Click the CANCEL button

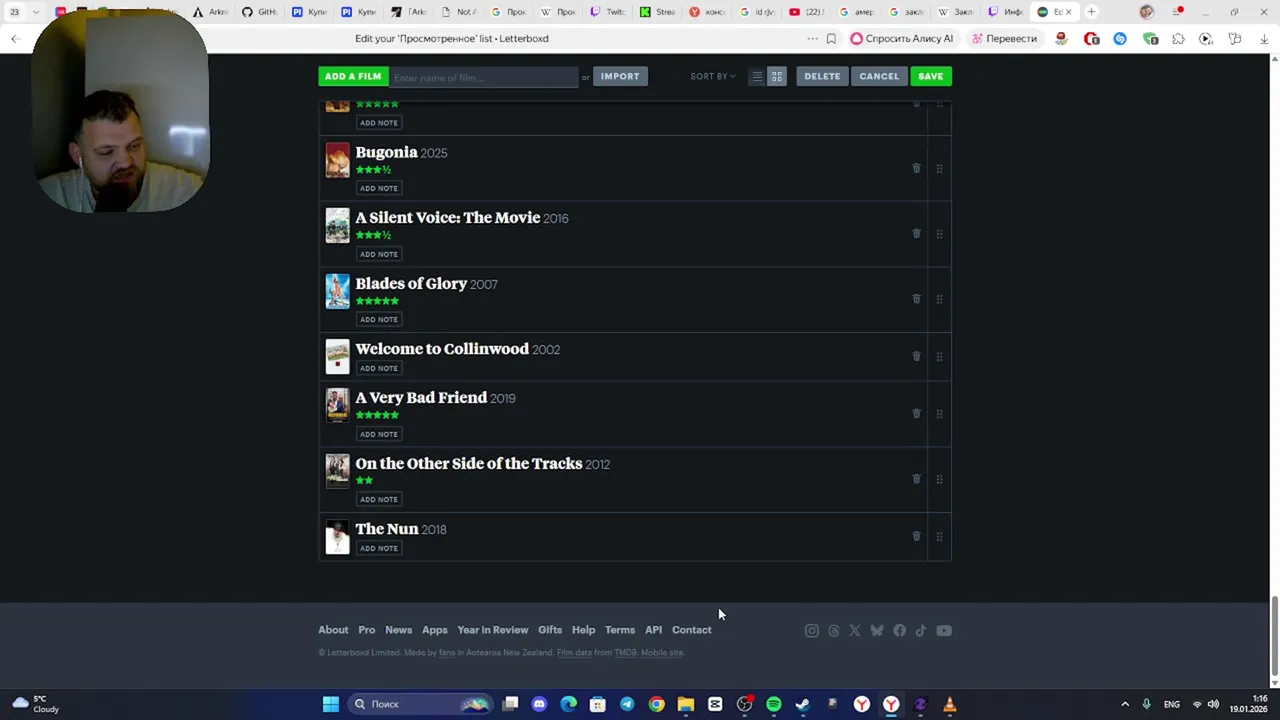click(x=879, y=76)
